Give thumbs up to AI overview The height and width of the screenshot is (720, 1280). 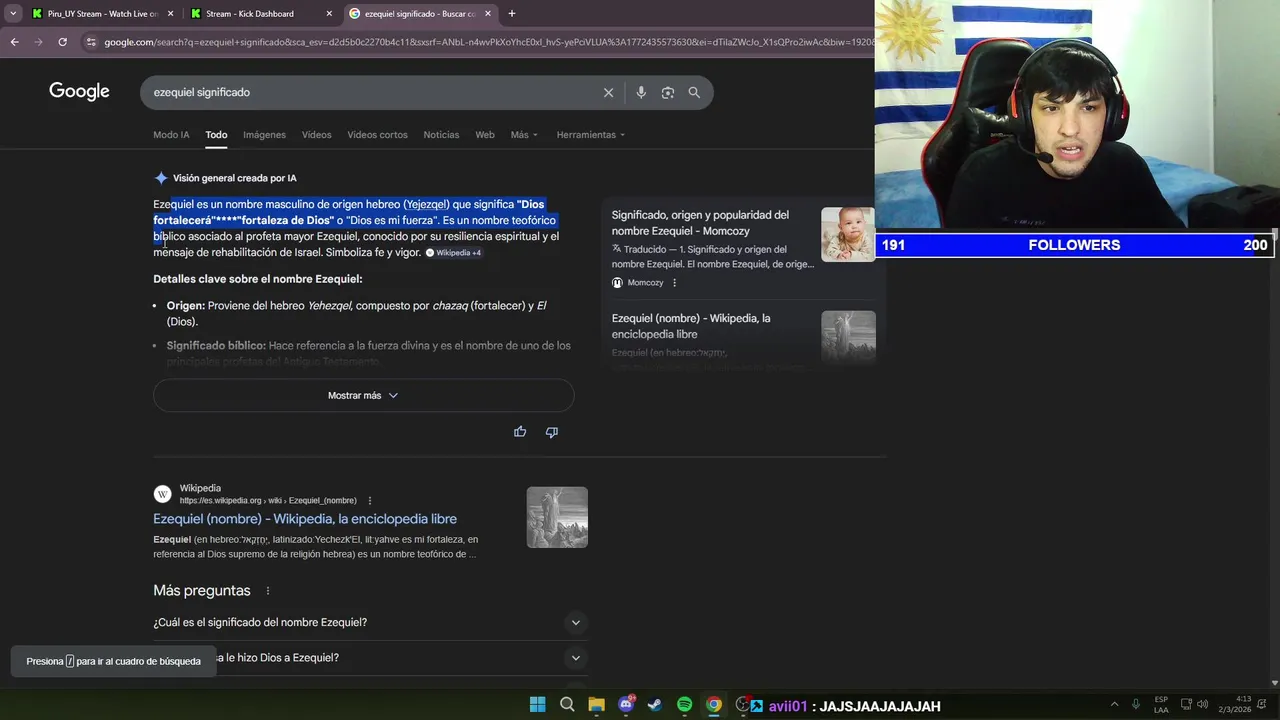pos(520,432)
